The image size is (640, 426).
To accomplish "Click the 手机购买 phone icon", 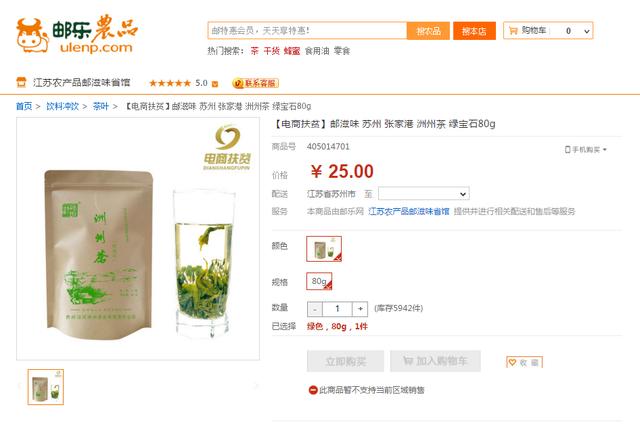I will point(567,149).
